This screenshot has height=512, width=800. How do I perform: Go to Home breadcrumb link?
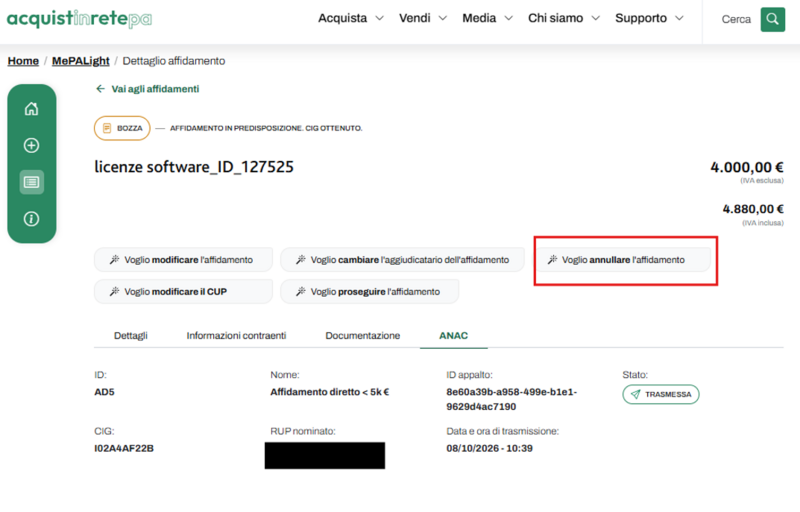pyautogui.click(x=23, y=61)
